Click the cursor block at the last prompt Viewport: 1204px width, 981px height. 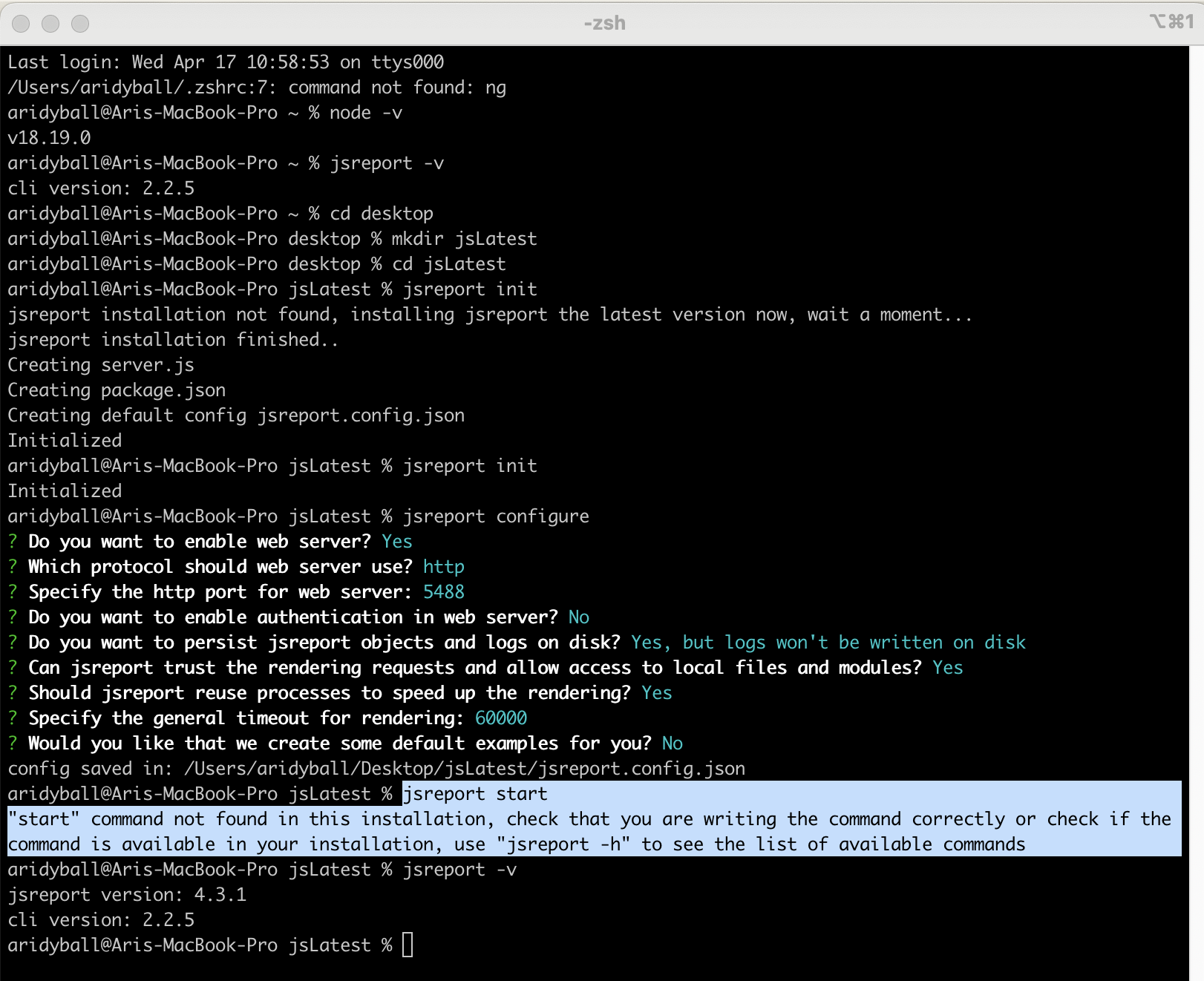pyautogui.click(x=408, y=945)
